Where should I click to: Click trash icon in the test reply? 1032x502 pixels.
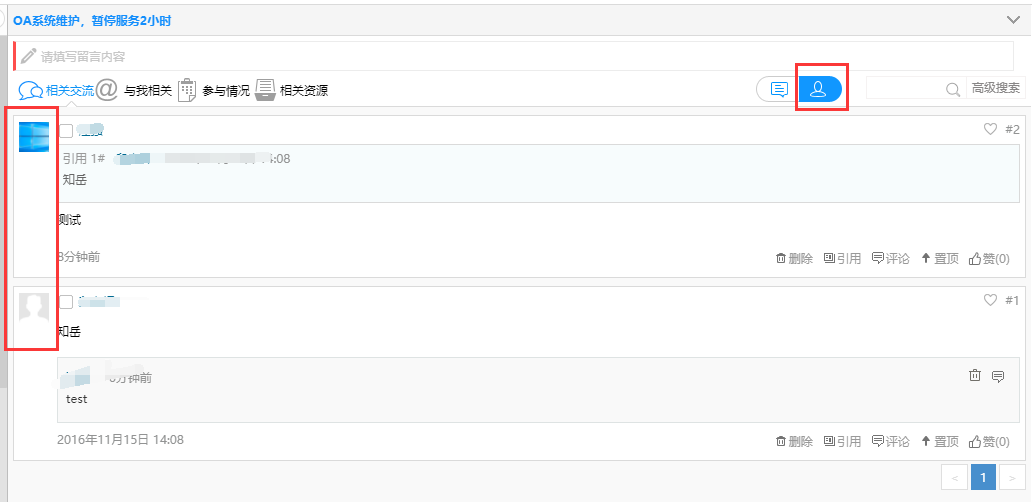pos(975,376)
